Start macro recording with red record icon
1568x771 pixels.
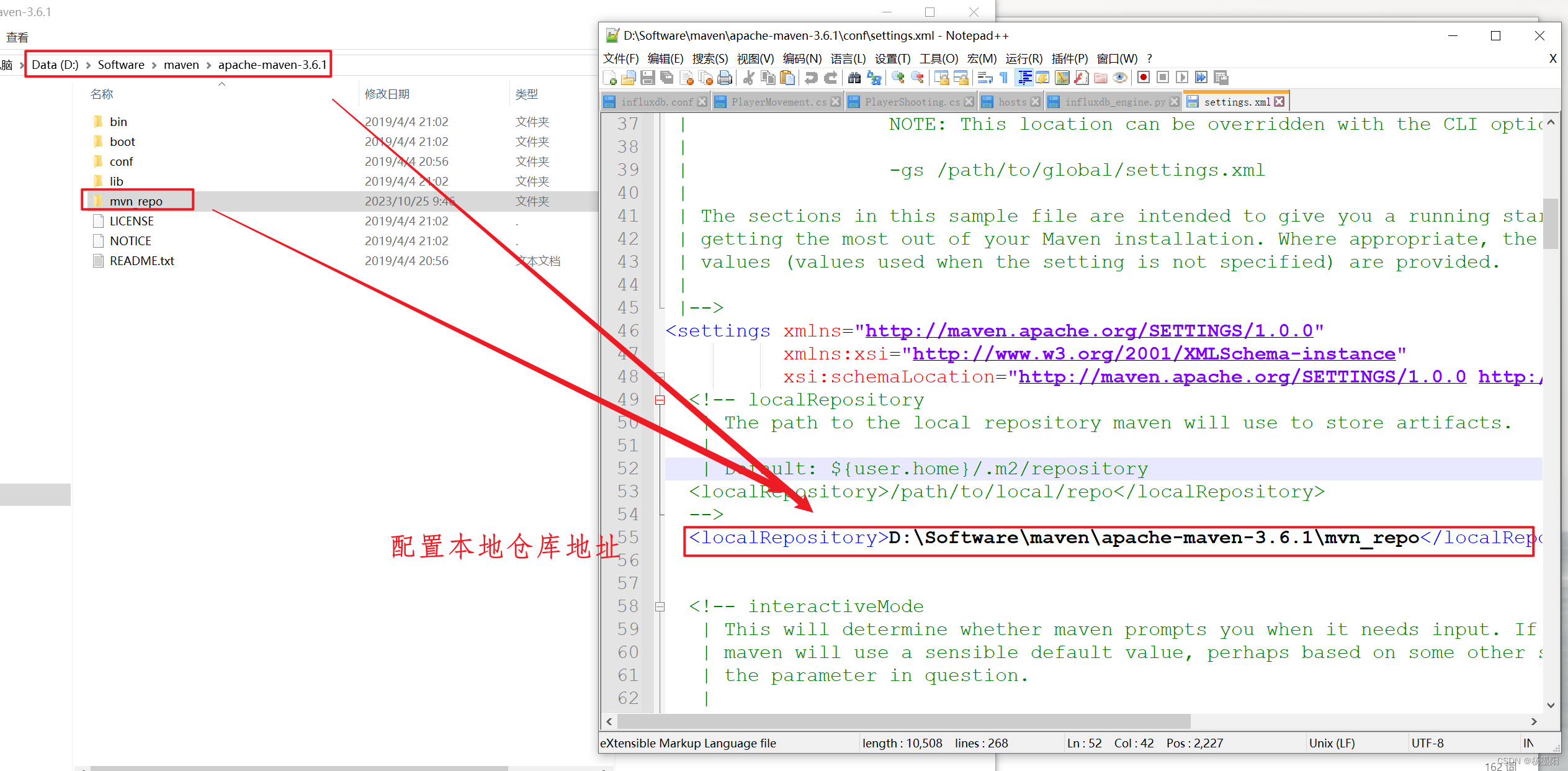1144,78
